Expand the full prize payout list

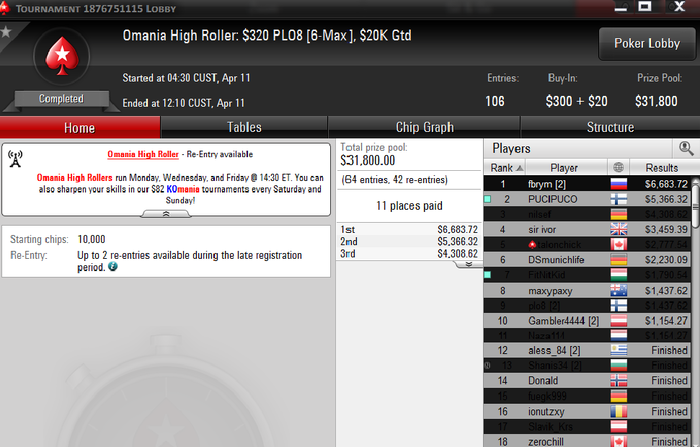coord(468,264)
